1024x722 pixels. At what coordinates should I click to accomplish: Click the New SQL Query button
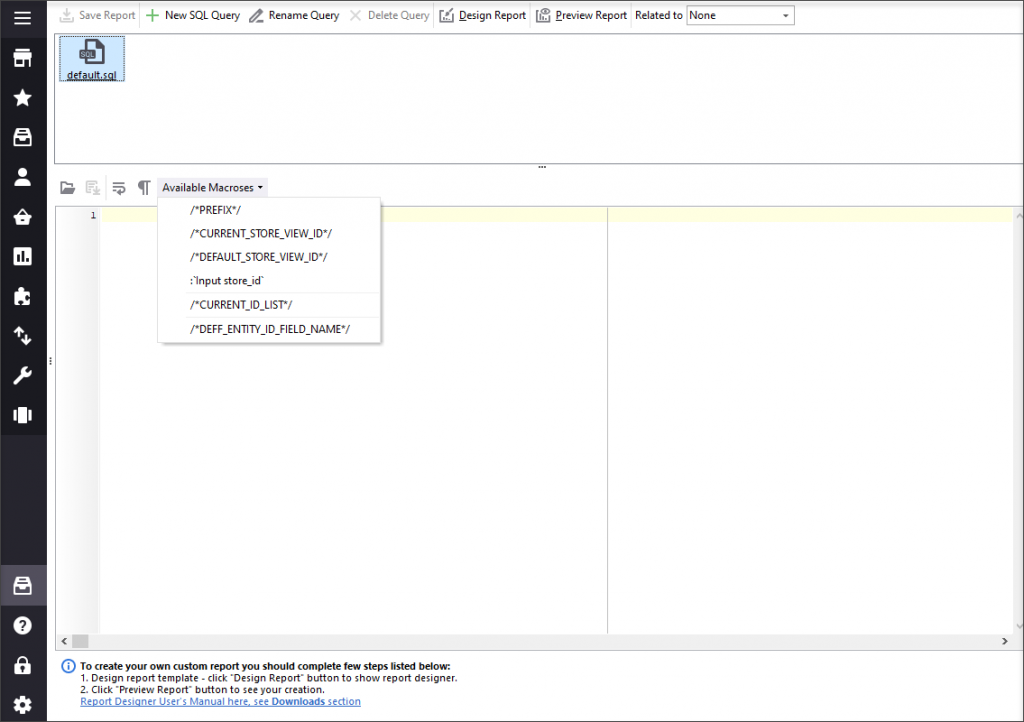(x=193, y=16)
